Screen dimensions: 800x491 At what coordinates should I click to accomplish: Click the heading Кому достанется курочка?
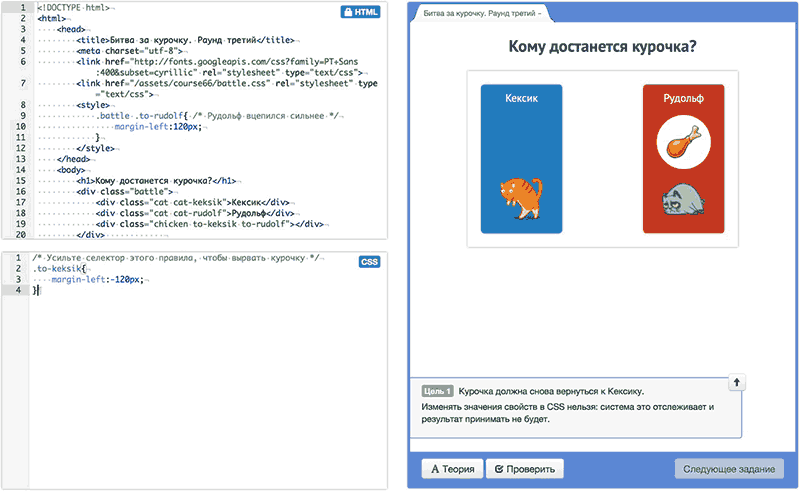pos(602,46)
